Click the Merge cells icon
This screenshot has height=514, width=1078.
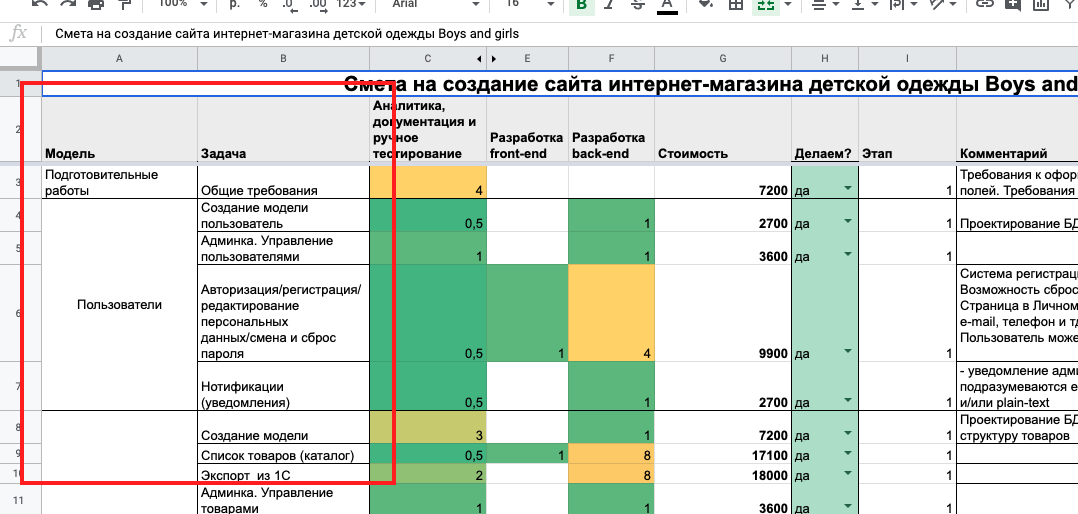pos(766,4)
